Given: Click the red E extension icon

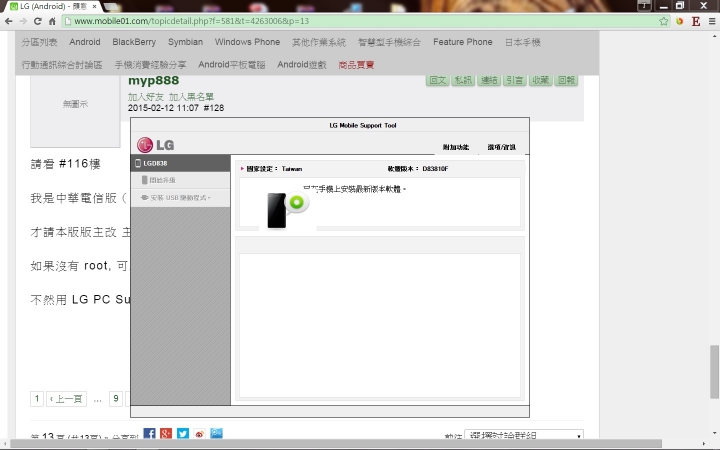Looking at the screenshot, I should (x=696, y=21).
